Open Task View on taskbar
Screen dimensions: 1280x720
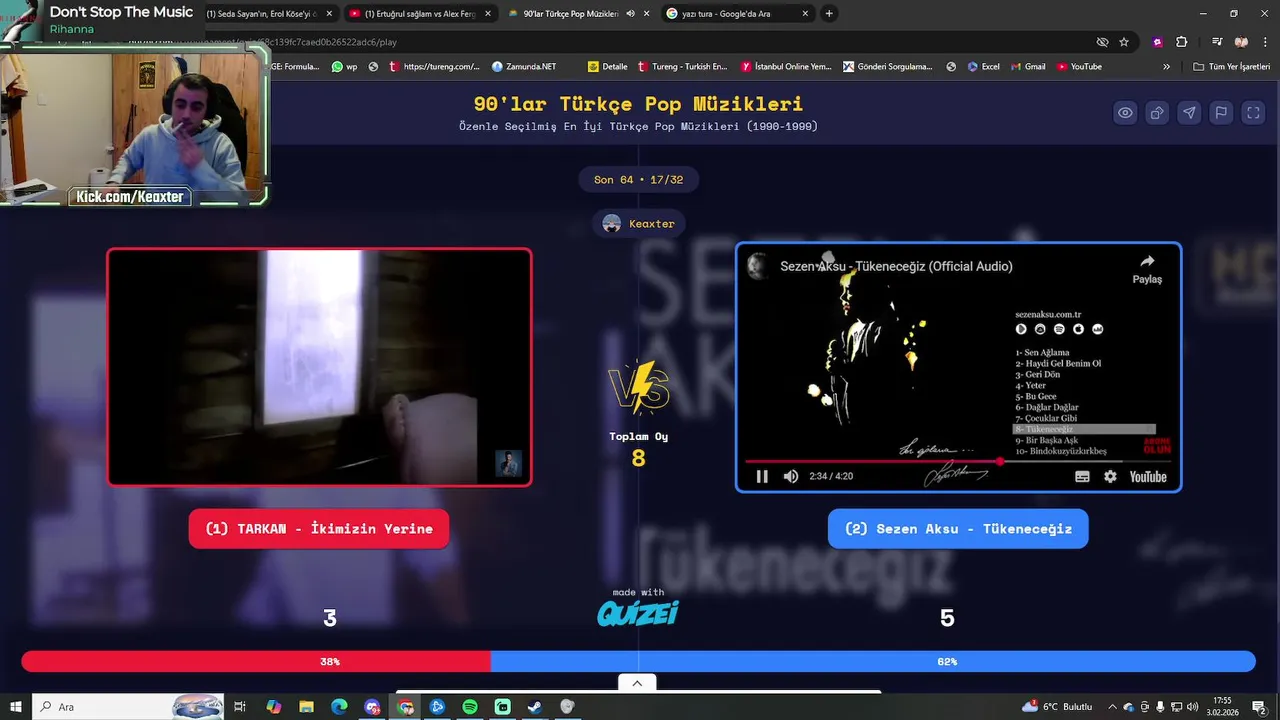pyautogui.click(x=240, y=707)
